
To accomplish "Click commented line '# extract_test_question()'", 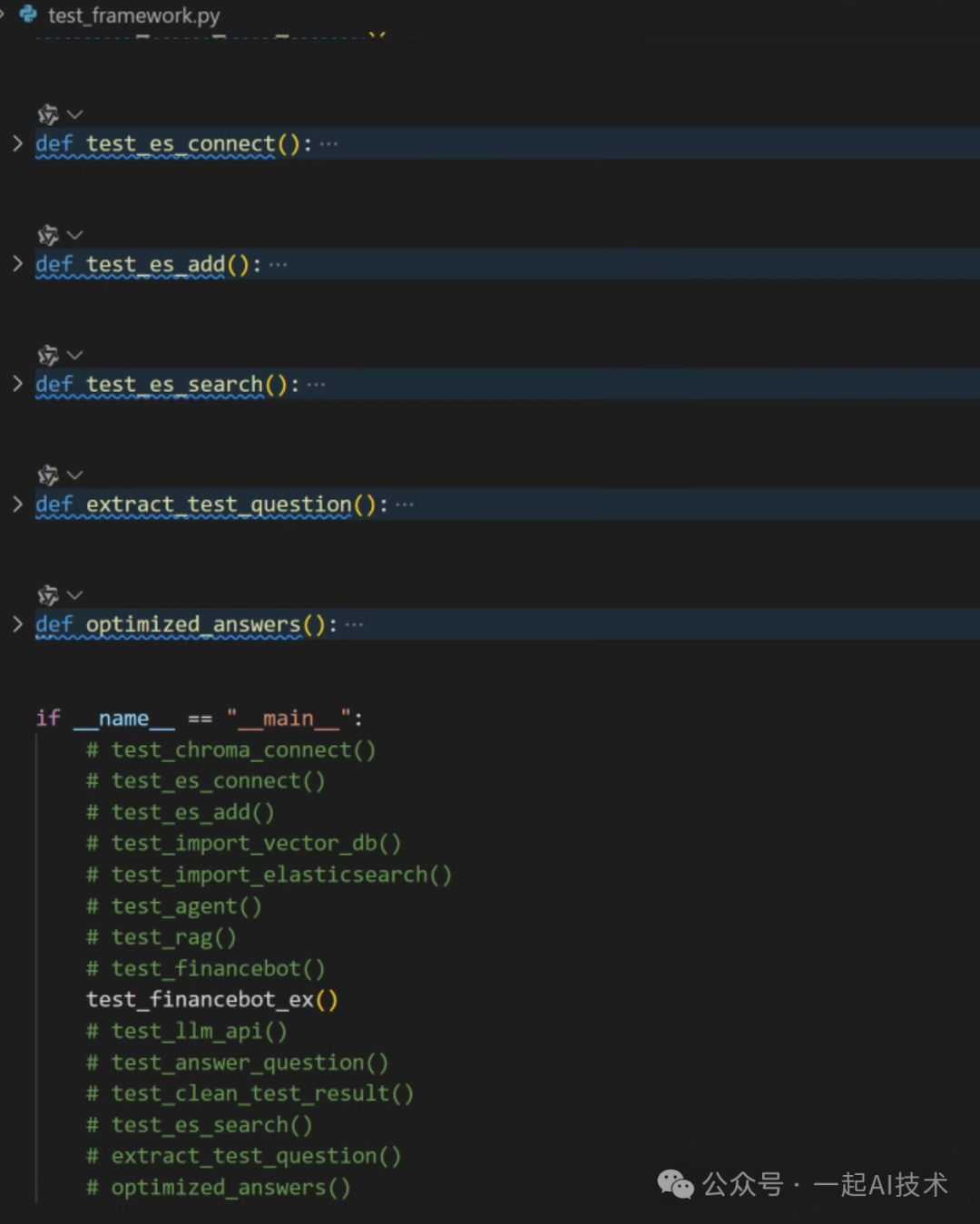I will tap(243, 1156).
